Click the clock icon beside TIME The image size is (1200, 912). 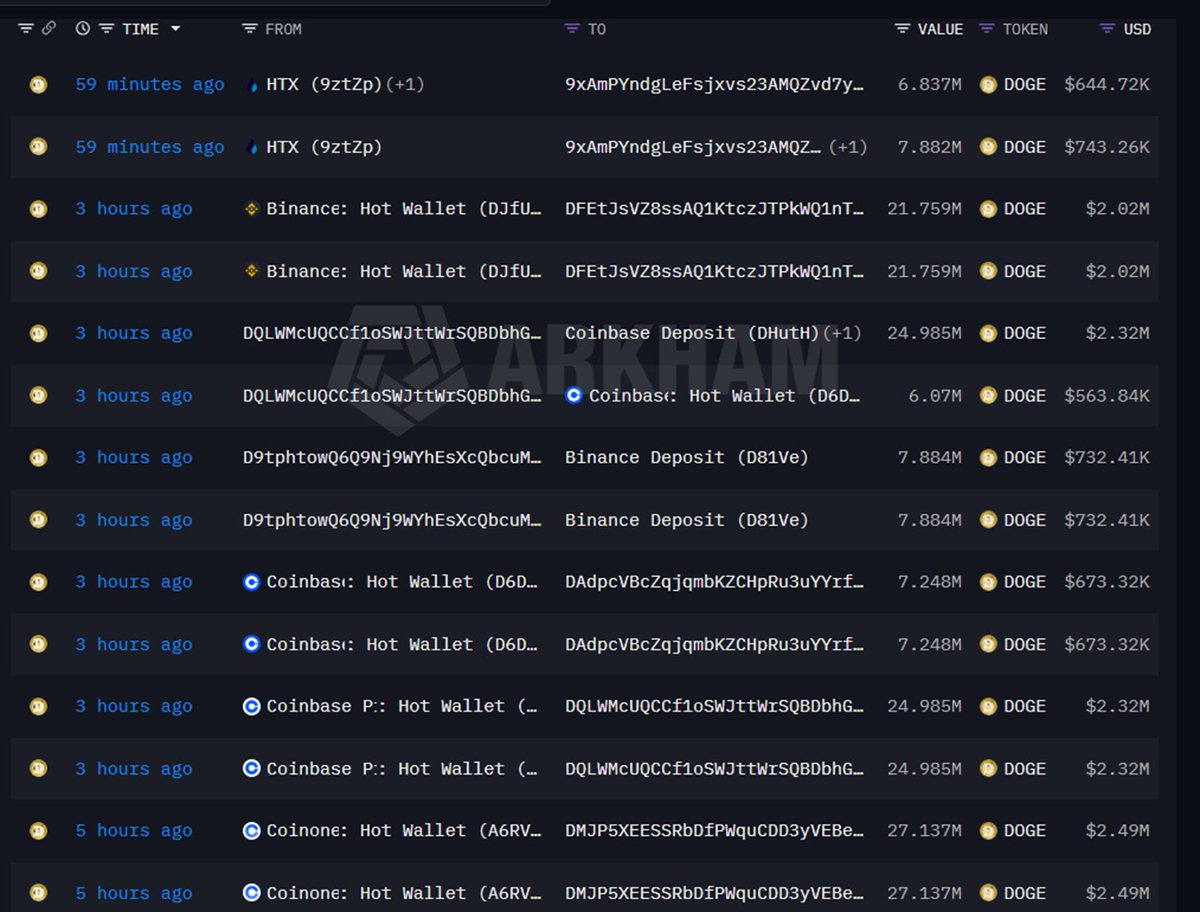pos(82,29)
